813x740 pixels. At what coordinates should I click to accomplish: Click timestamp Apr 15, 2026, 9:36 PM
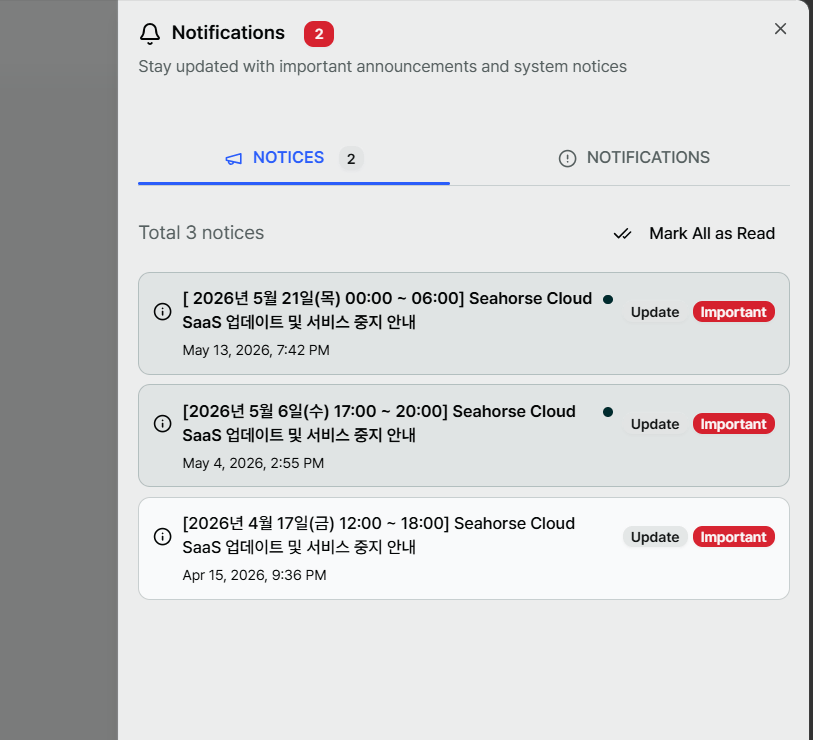tap(254, 576)
